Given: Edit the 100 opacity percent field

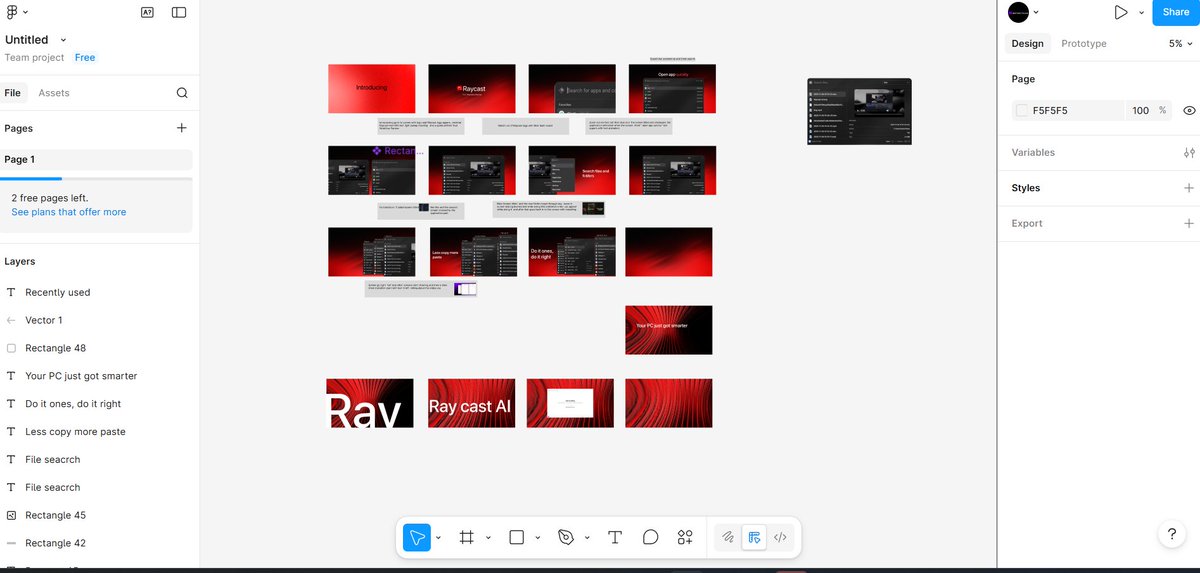Looking at the screenshot, I should (1140, 111).
